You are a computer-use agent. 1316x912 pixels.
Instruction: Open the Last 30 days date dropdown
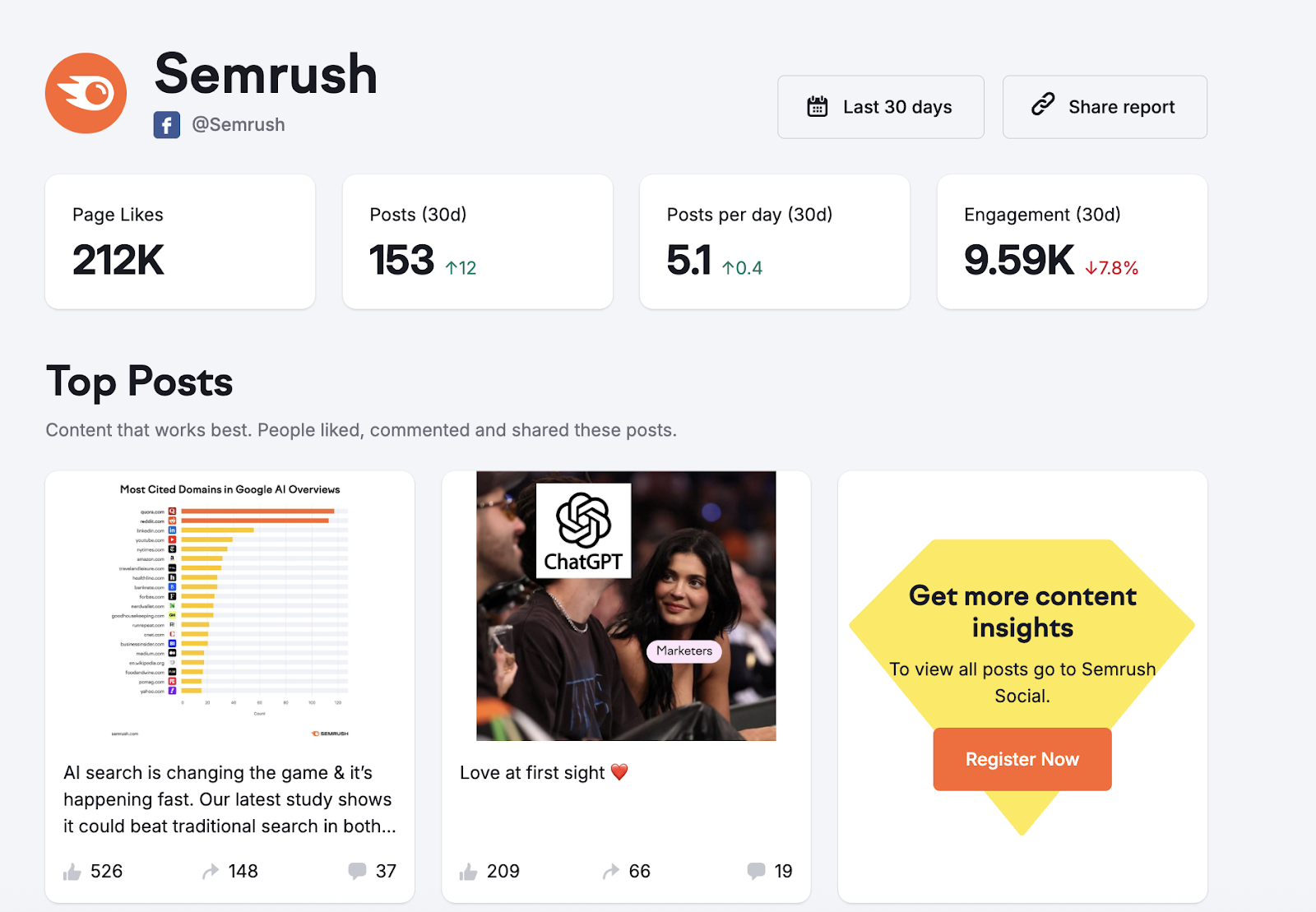(880, 107)
